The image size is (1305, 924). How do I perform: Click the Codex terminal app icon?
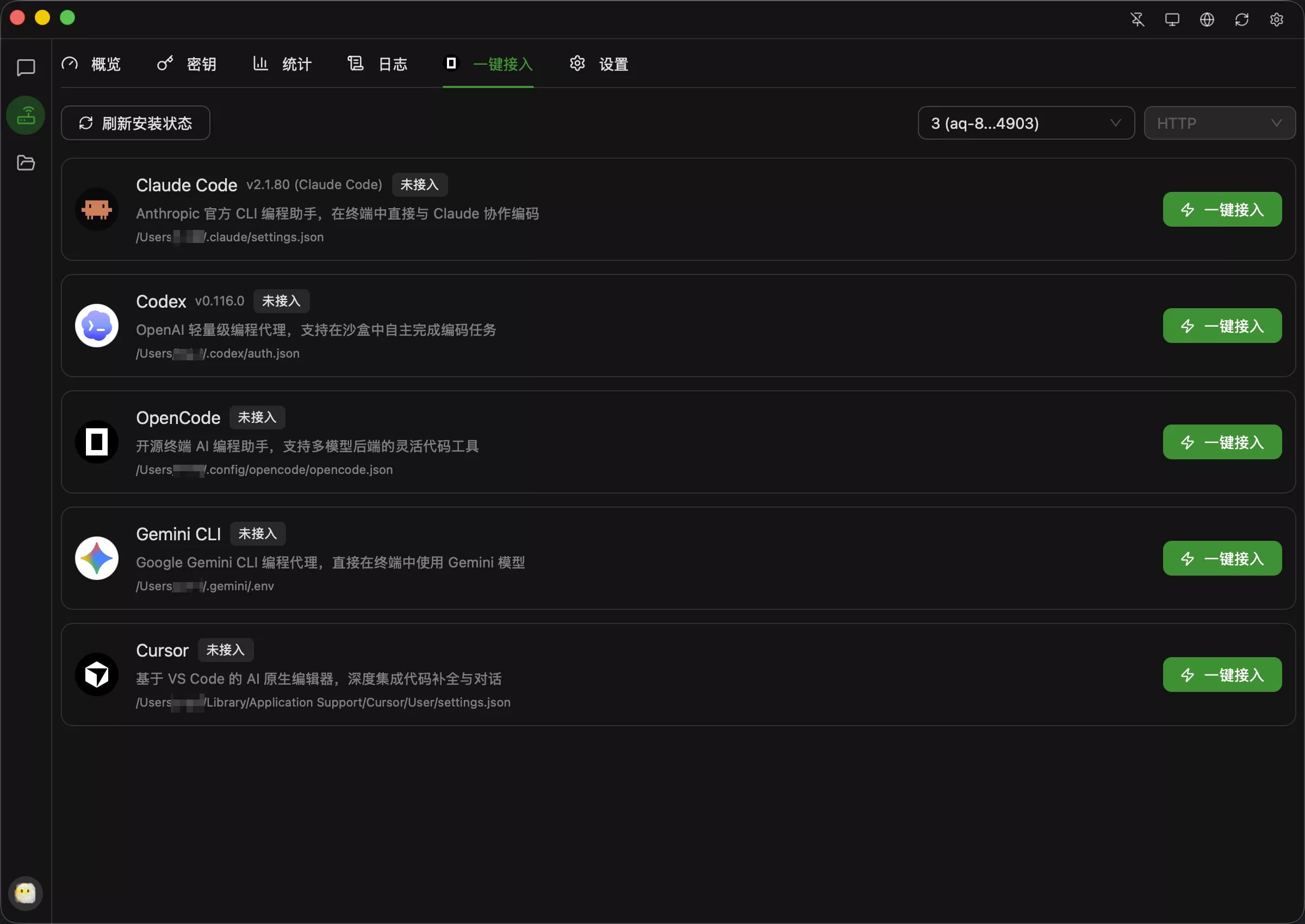97,326
